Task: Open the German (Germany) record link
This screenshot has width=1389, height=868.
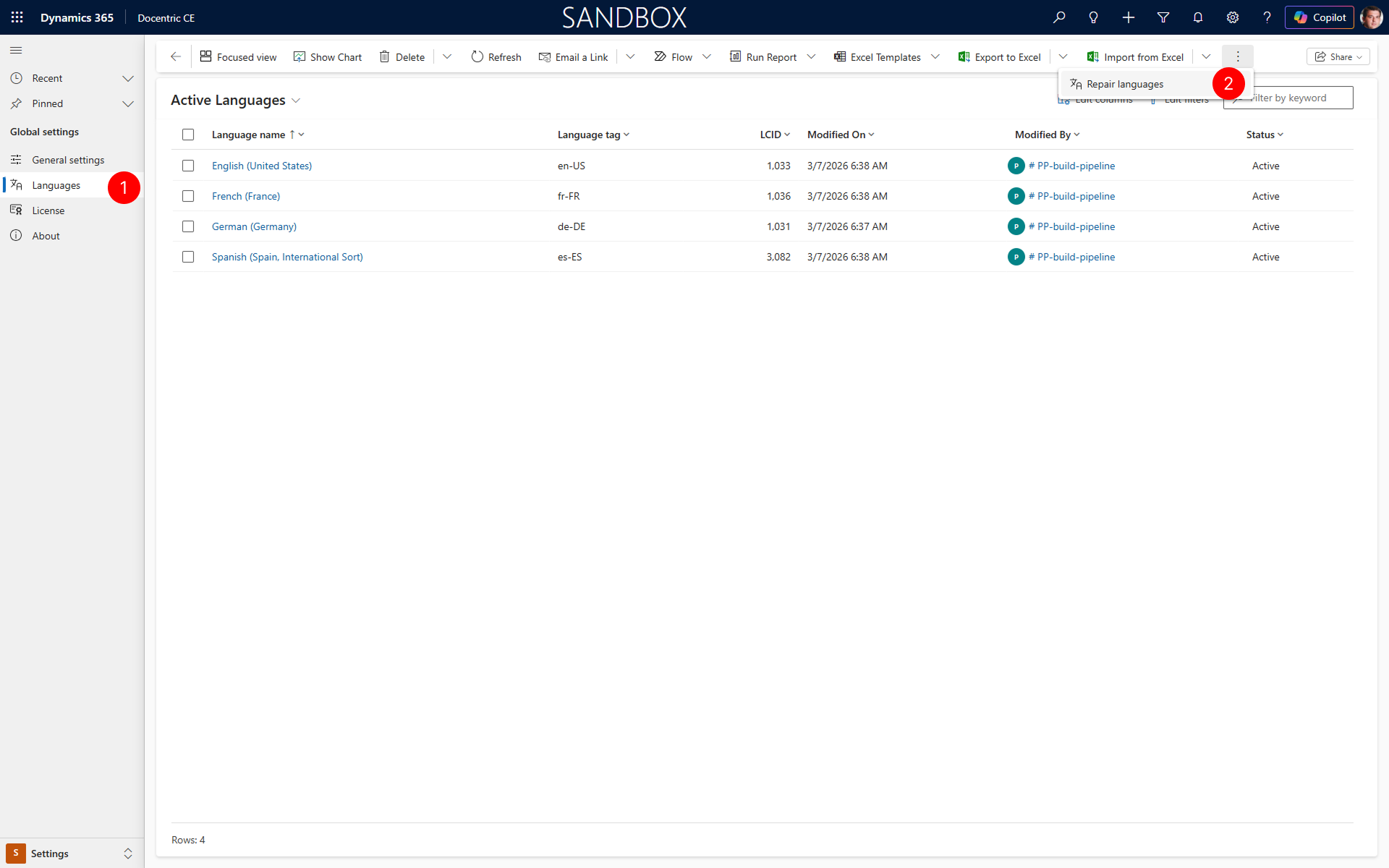Action: 254,226
